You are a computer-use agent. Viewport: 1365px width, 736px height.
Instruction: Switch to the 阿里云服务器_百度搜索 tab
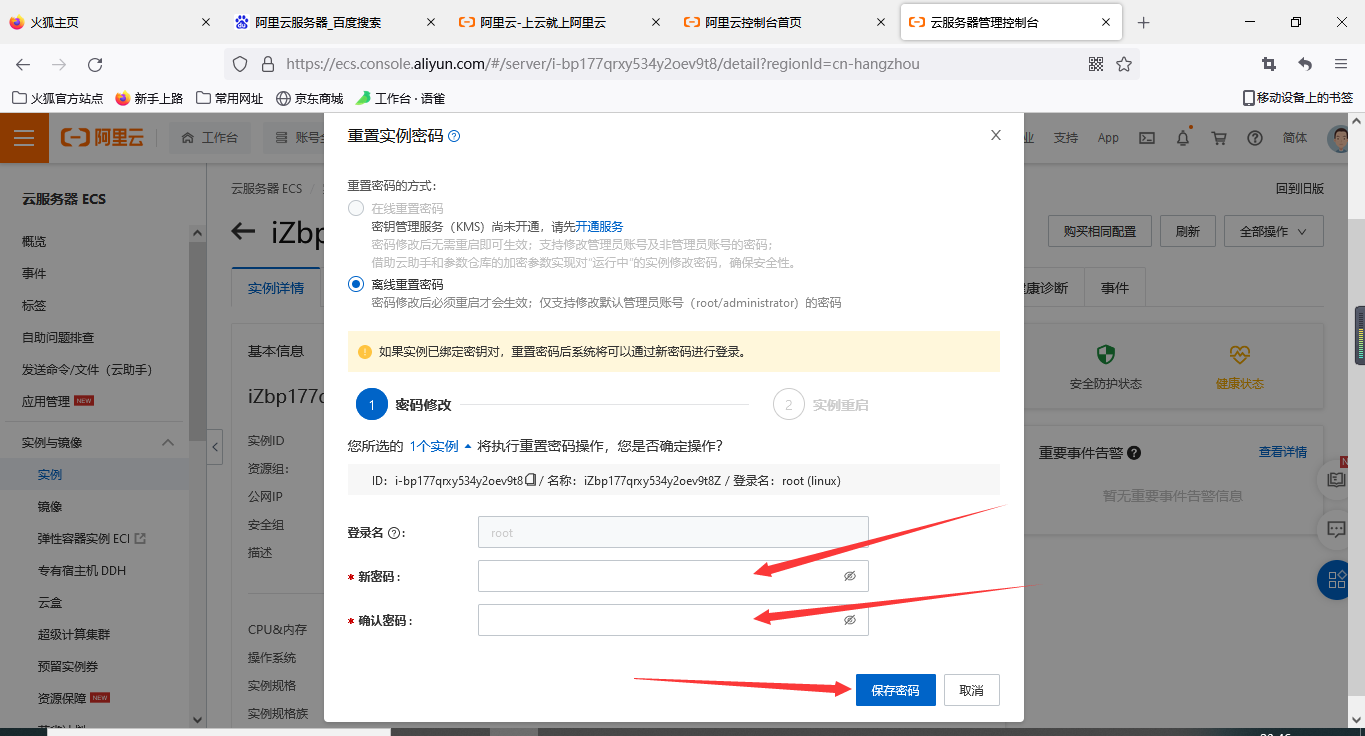(x=335, y=22)
